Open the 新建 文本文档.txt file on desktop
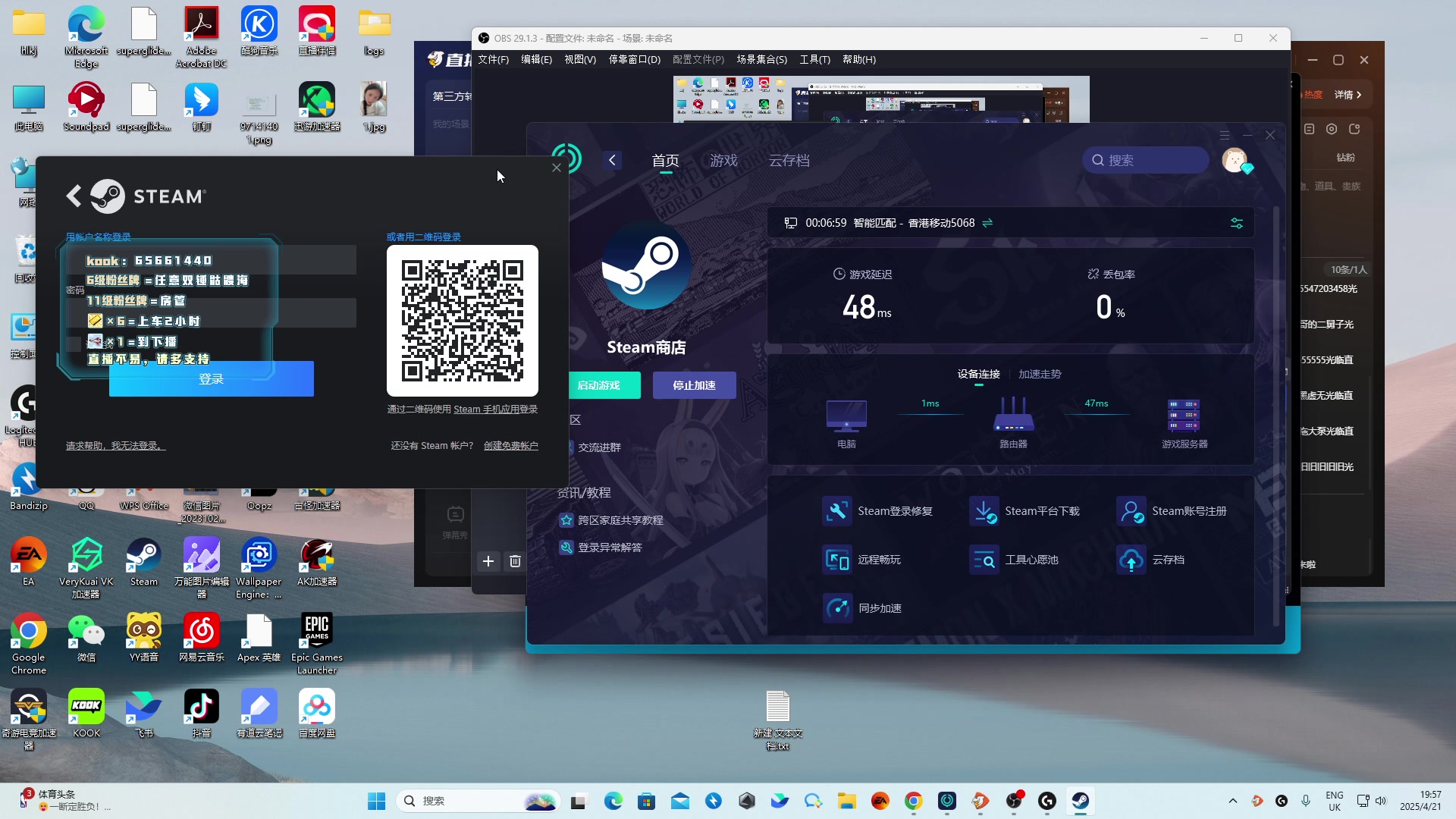1456x819 pixels. pos(777,720)
